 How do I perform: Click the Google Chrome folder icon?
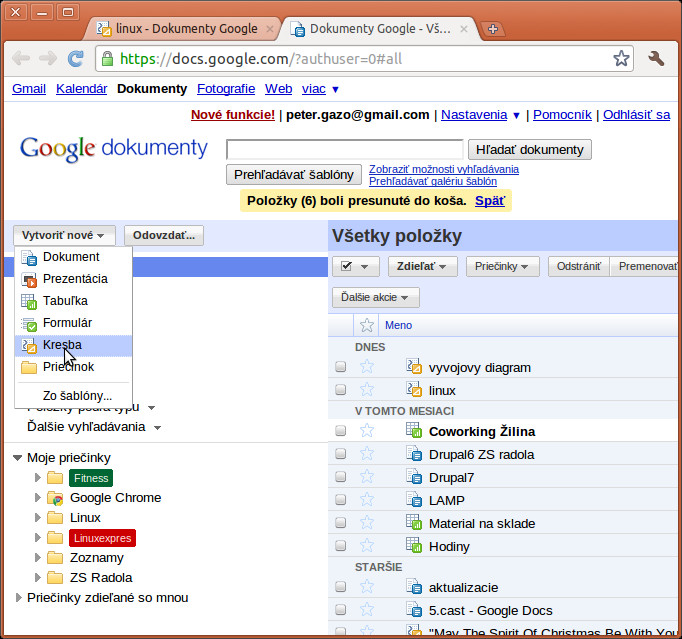(55, 498)
